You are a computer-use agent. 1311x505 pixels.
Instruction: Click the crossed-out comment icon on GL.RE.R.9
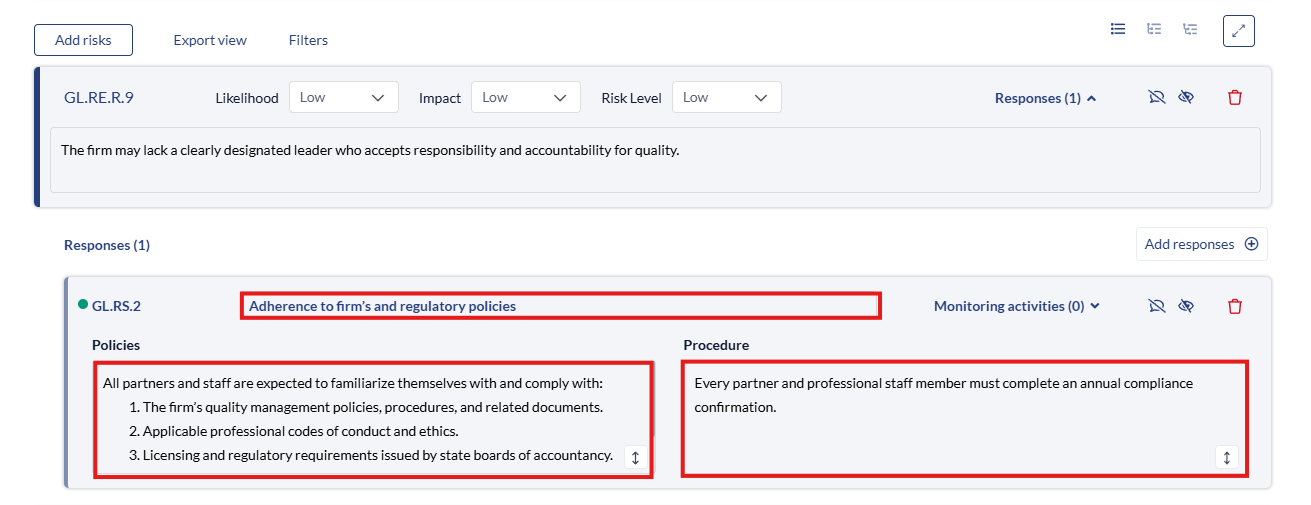point(1157,98)
